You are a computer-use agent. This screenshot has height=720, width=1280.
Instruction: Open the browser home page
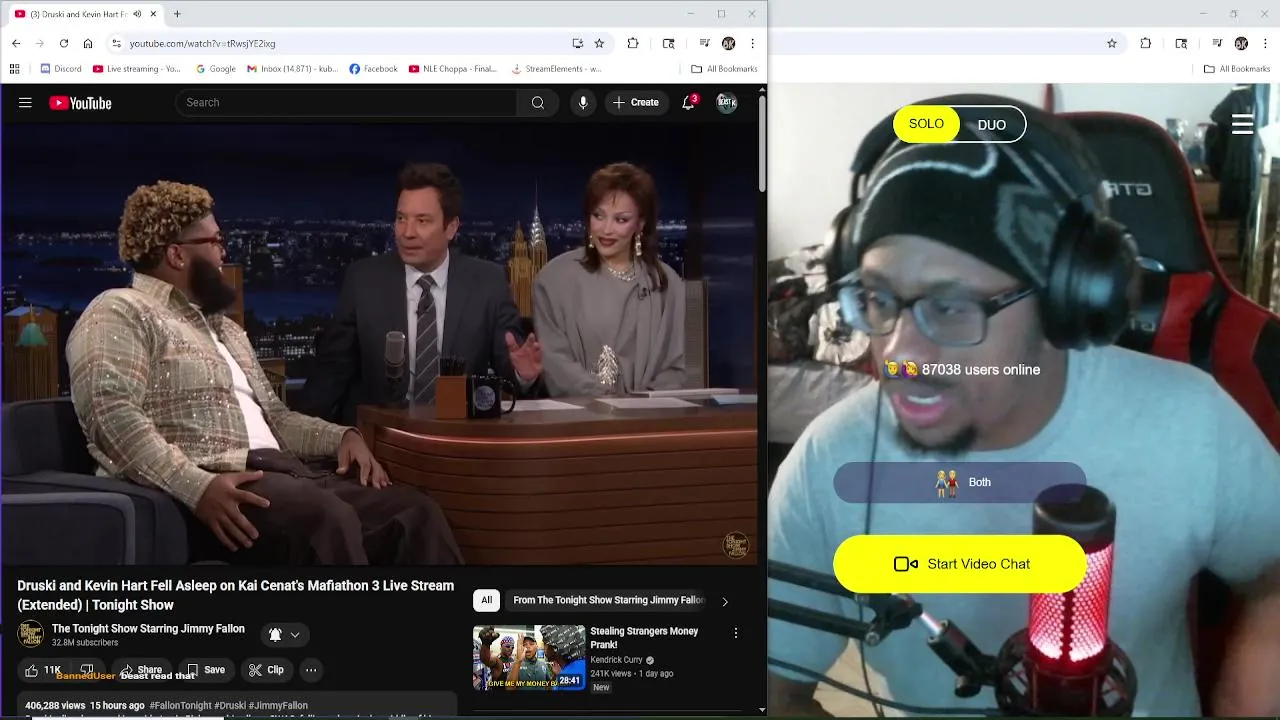coord(88,43)
